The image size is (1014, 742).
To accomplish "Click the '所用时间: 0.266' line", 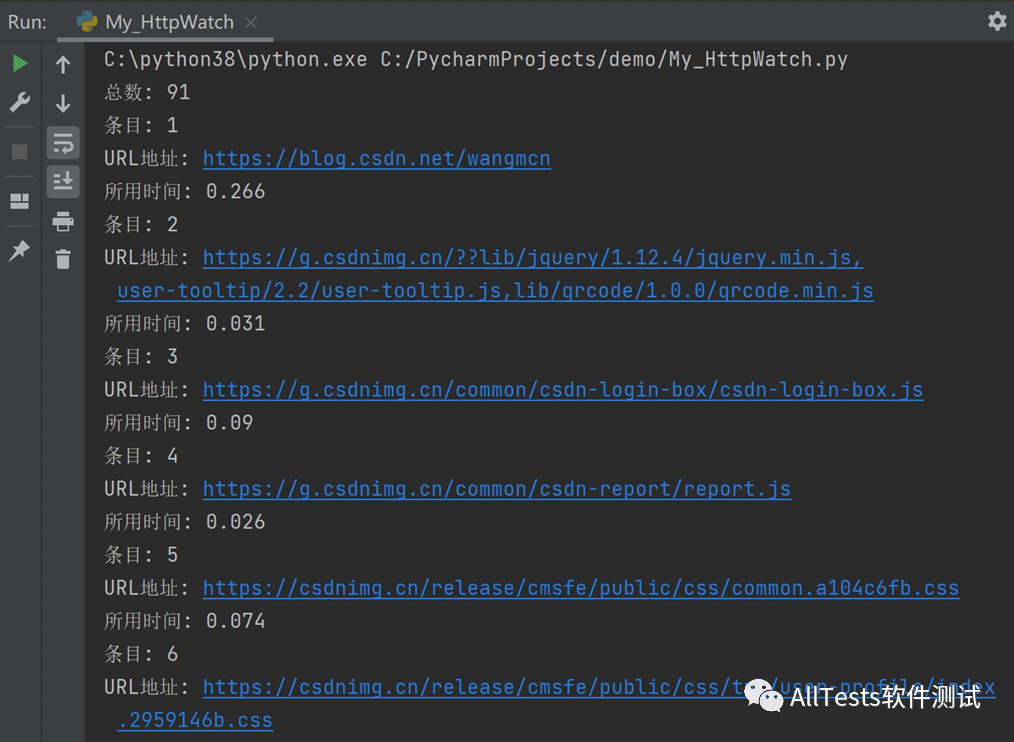I will click(184, 191).
